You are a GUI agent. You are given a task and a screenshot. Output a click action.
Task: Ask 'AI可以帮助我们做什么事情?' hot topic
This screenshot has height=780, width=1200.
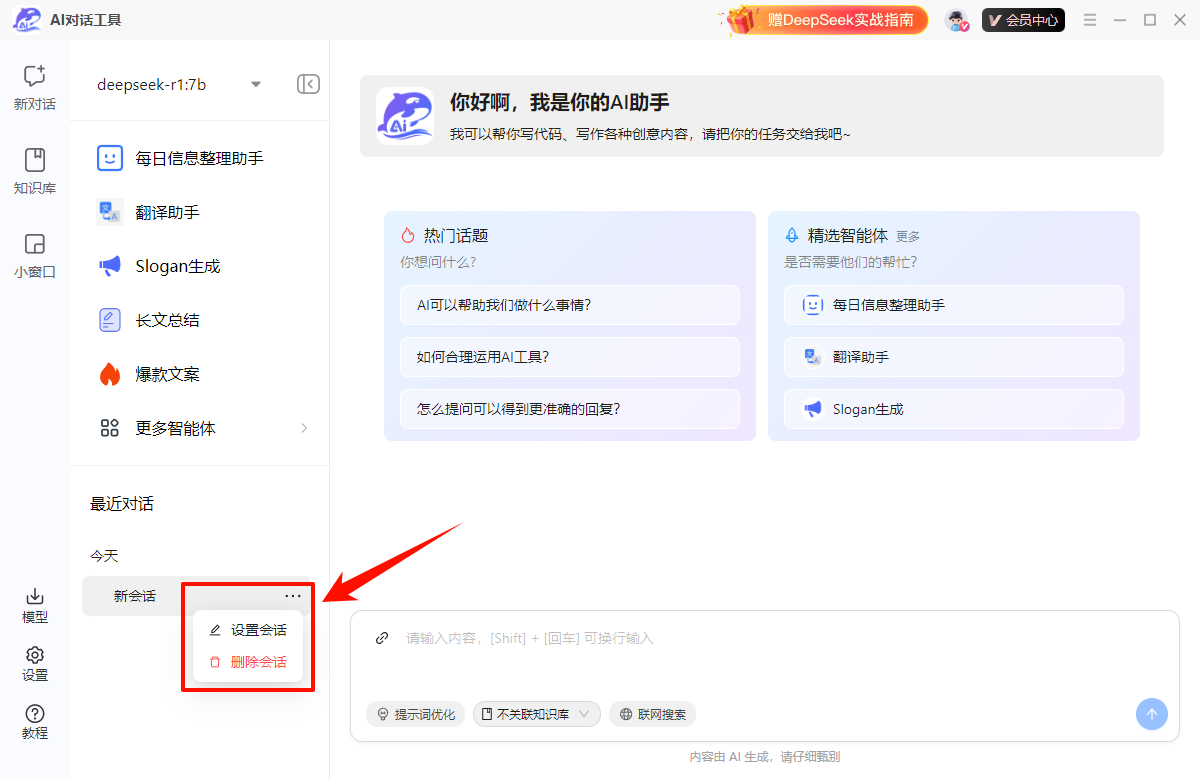click(570, 305)
